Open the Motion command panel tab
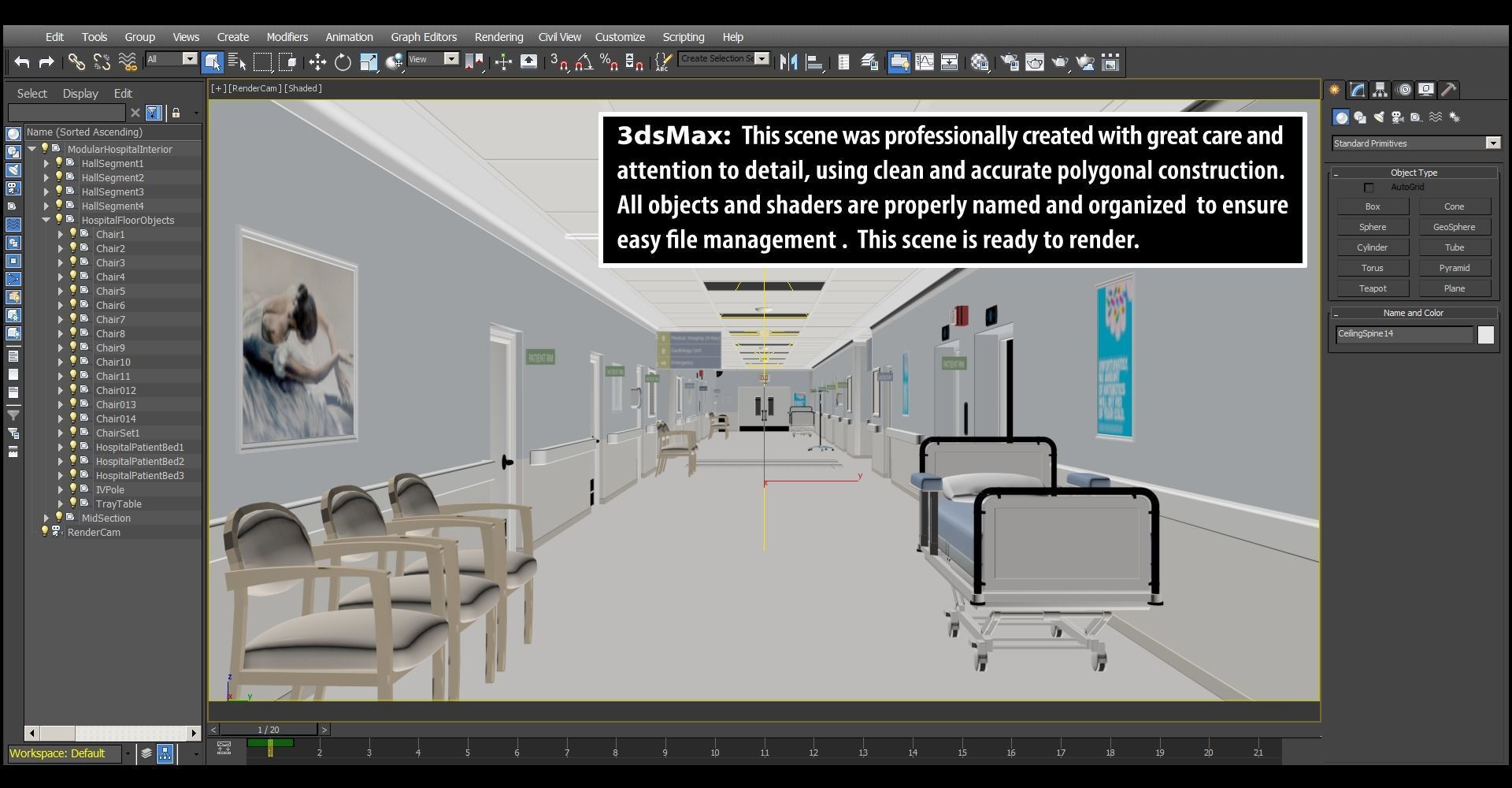This screenshot has height=788, width=1512. tap(1403, 90)
